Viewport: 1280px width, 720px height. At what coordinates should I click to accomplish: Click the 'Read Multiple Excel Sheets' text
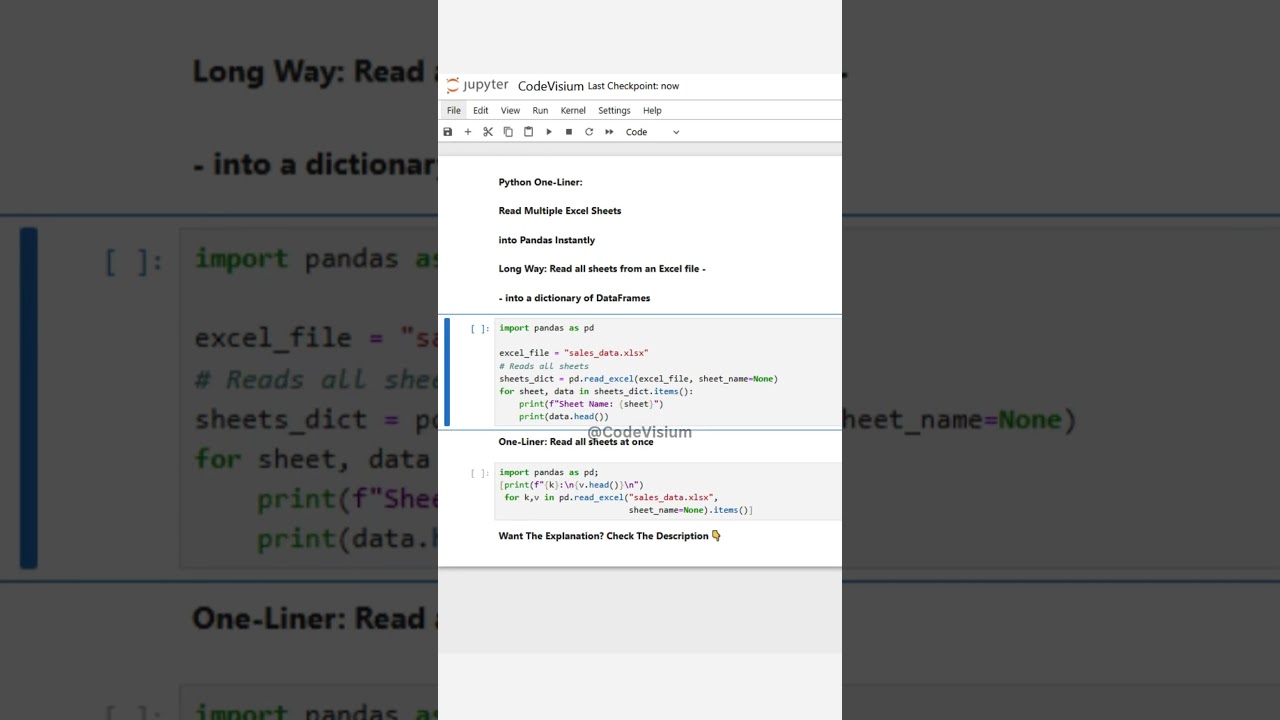[x=560, y=211]
